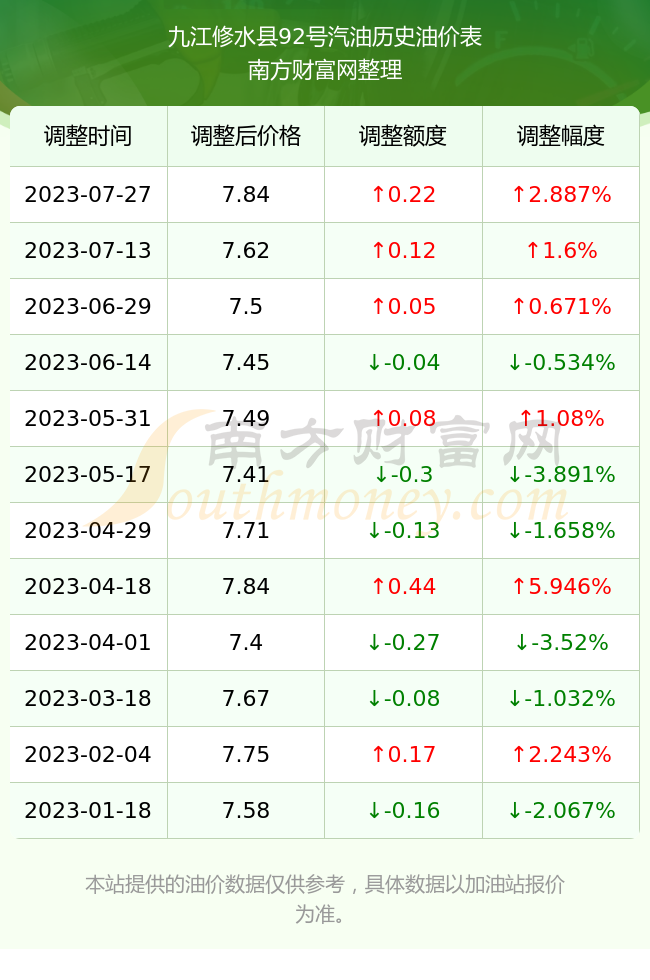The height and width of the screenshot is (980, 650).
Task: Click the title 九江修水县92号汽油历史油价表
Action: [325, 37]
